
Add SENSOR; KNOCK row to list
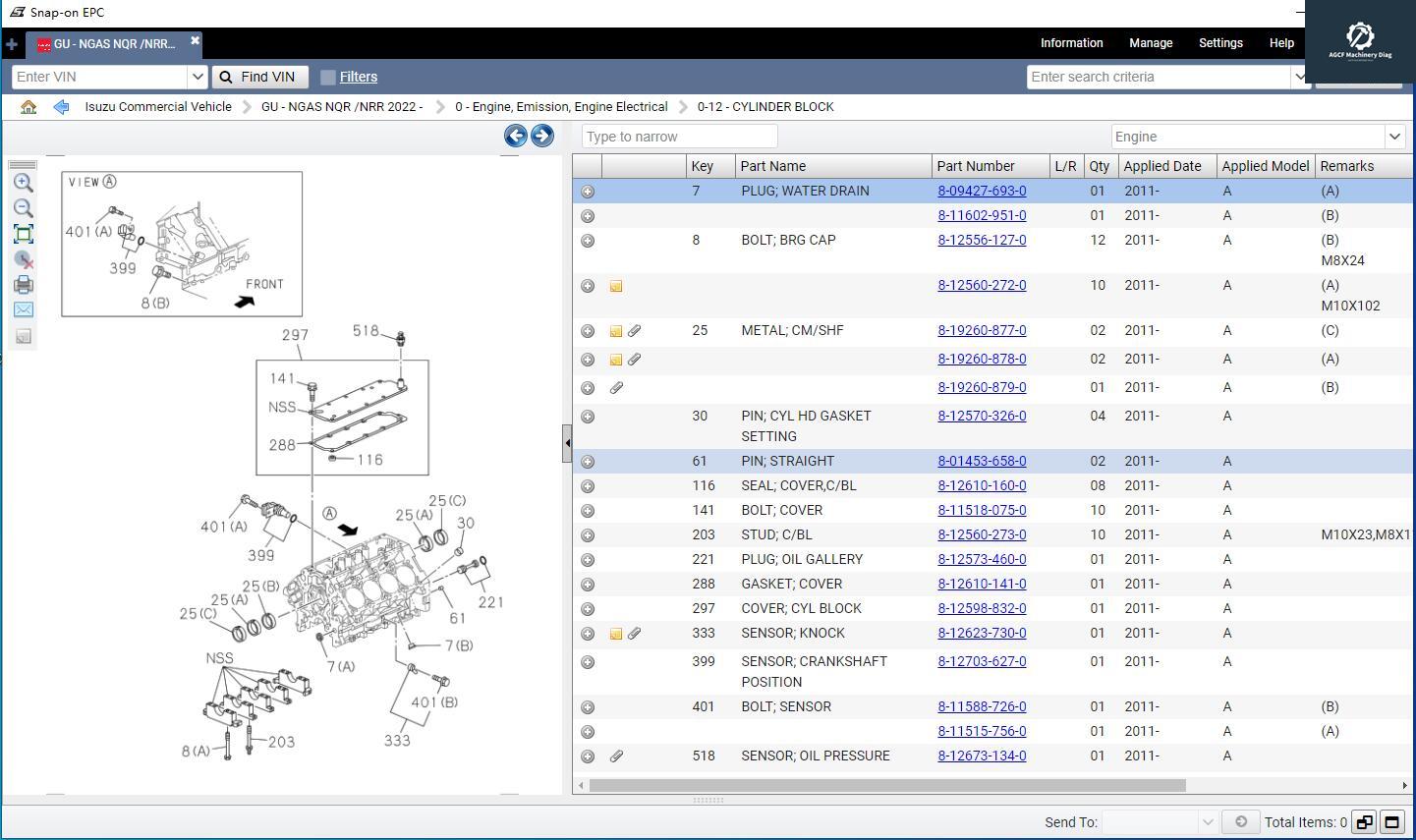588,634
